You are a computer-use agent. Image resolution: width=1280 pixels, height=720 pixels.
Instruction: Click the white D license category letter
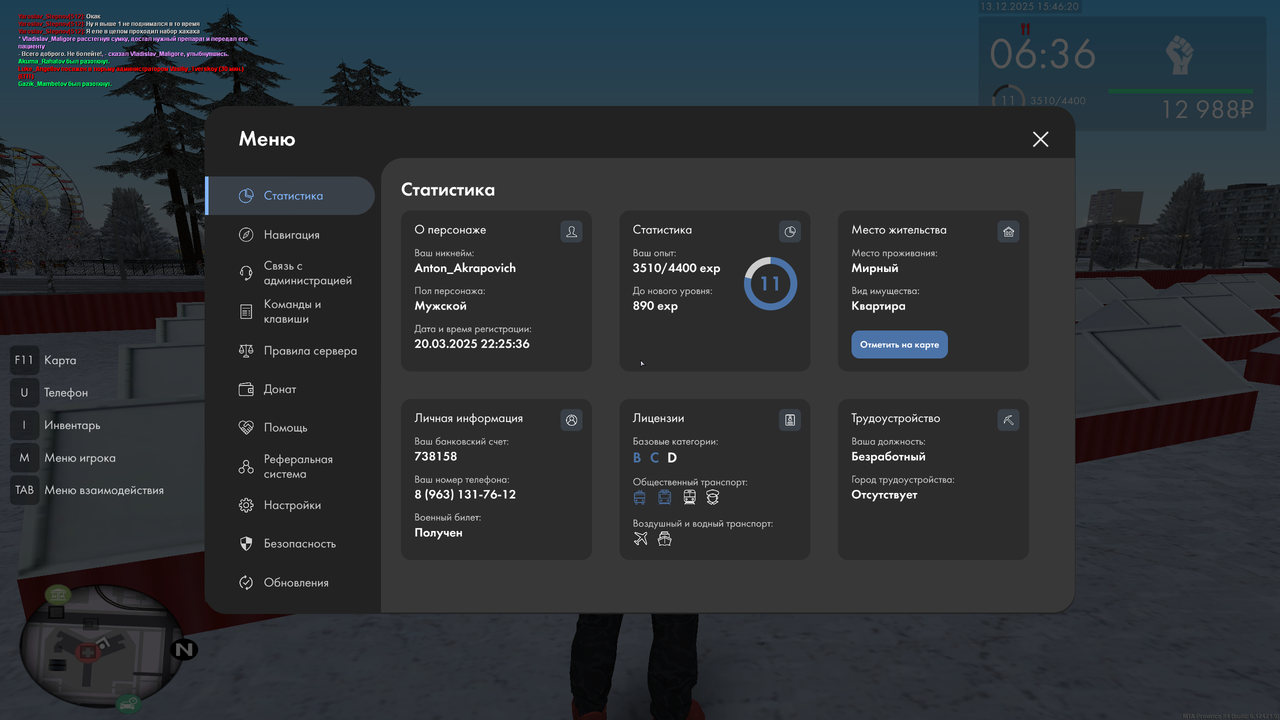672,458
